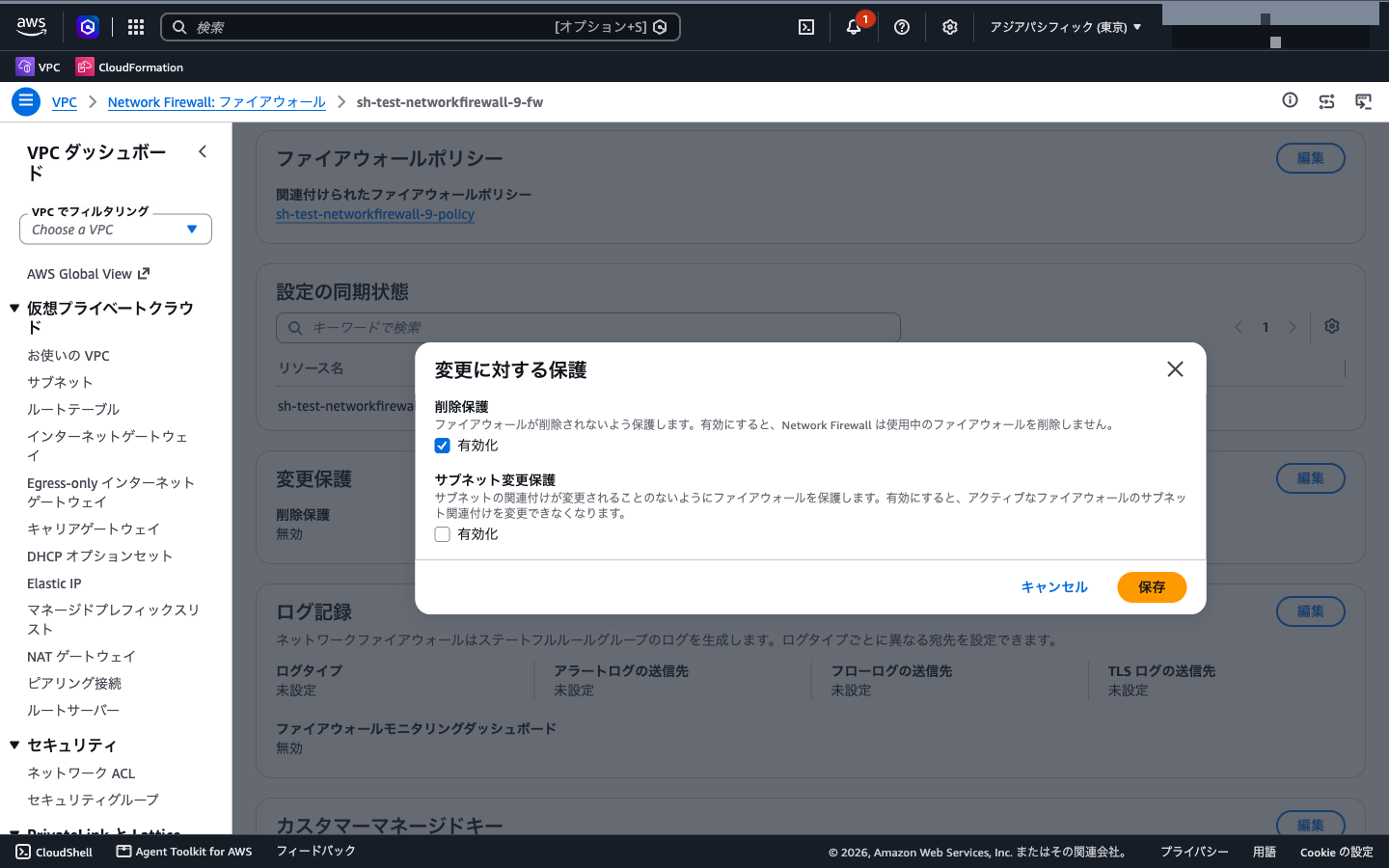The width and height of the screenshot is (1389, 868).
Task: Open the help question mark icon
Action: click(902, 27)
